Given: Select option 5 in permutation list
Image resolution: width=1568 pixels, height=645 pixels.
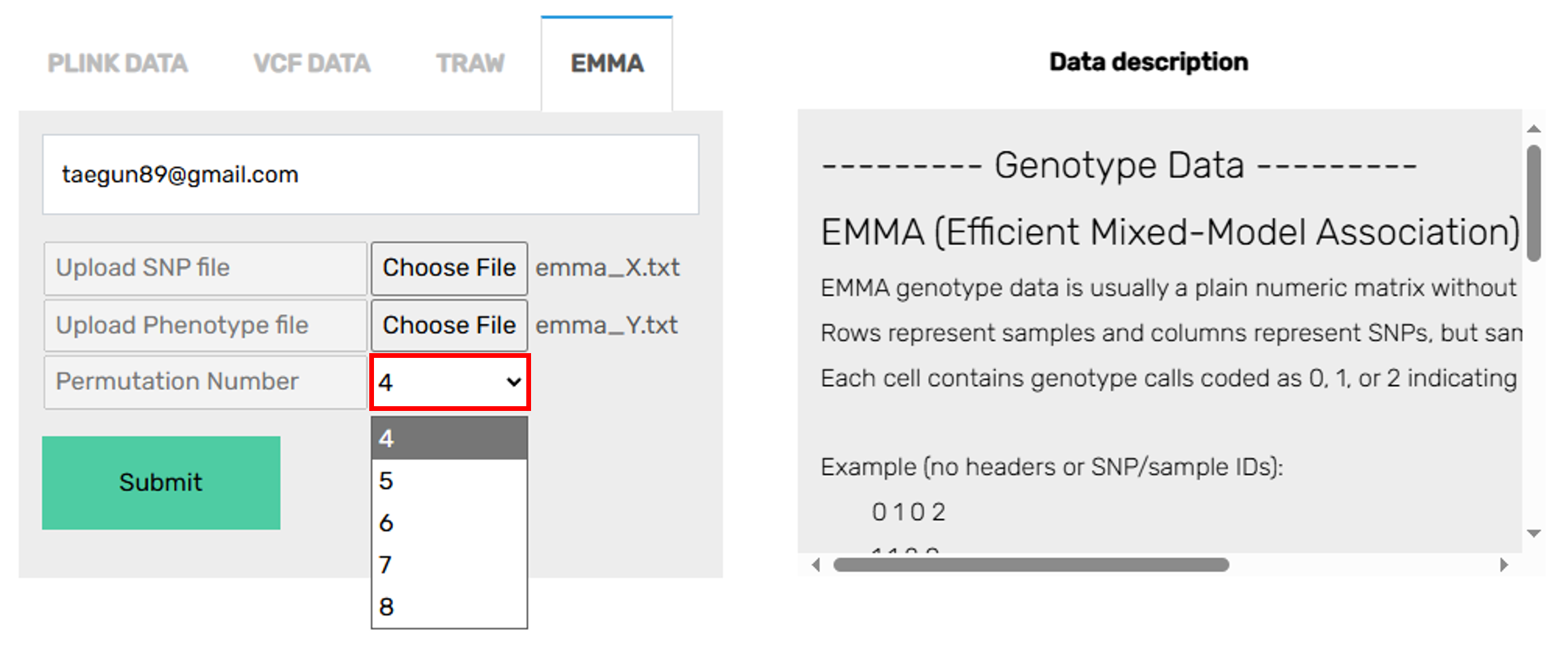Looking at the screenshot, I should tap(449, 481).
